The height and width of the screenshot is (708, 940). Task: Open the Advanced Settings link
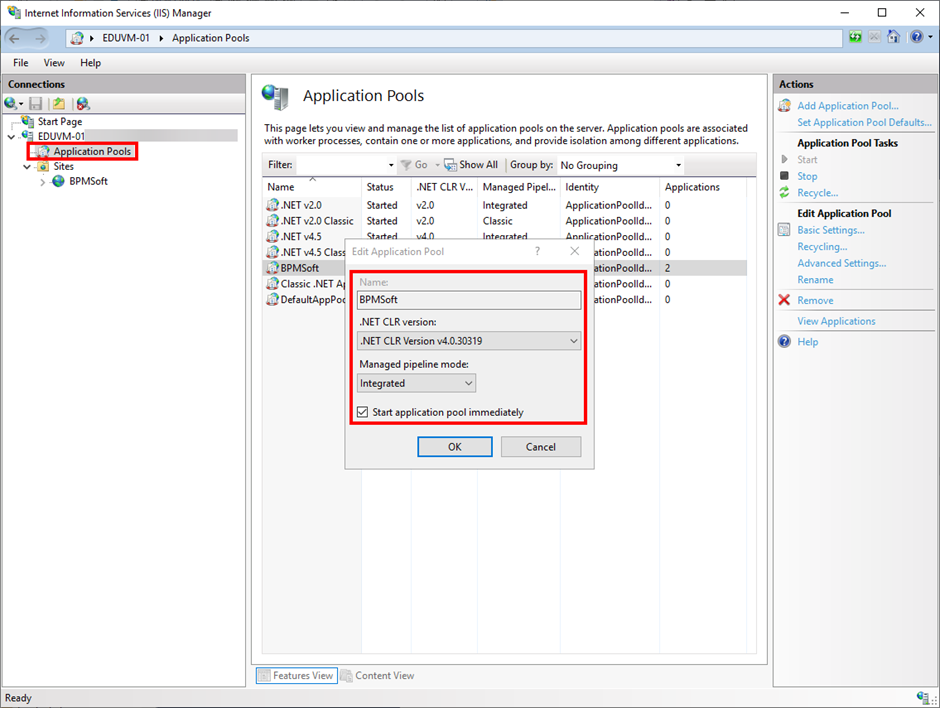[x=841, y=263]
